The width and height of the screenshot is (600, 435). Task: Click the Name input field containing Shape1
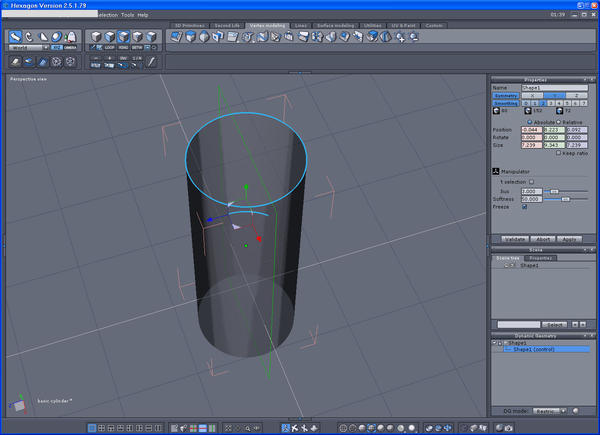(x=555, y=88)
